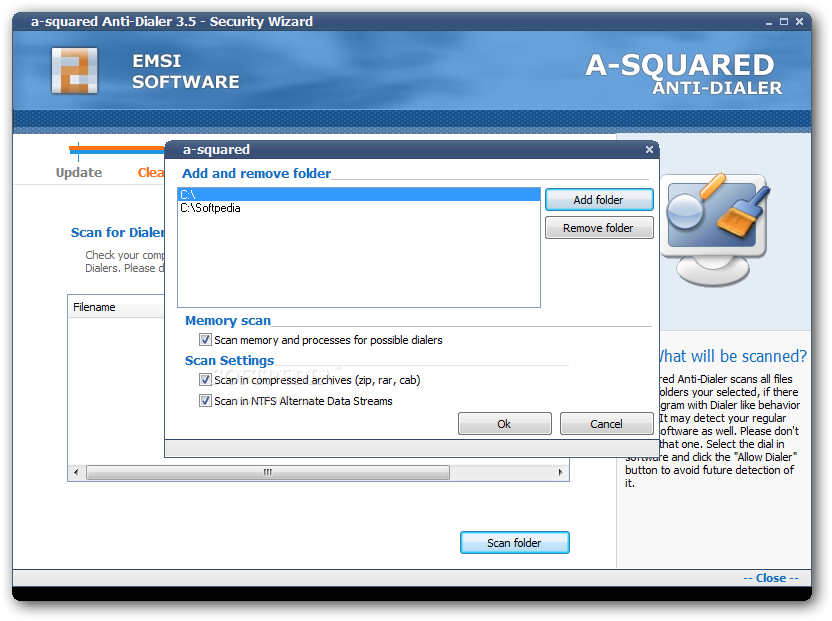Minimize the Security Wizard window
This screenshot has height=621, width=832.
pos(768,22)
